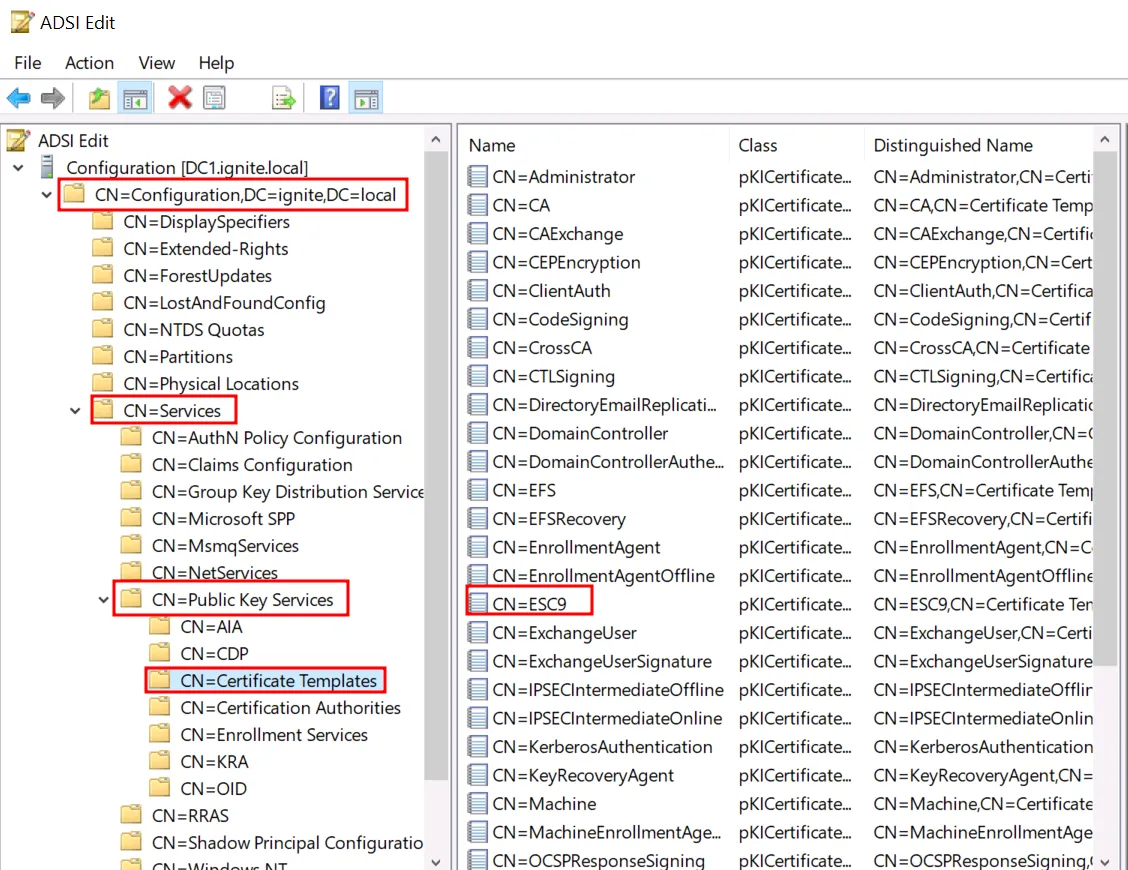Toggle Show/Hide Action Pane button
Viewport: 1128px width, 870px height.
[x=366, y=98]
